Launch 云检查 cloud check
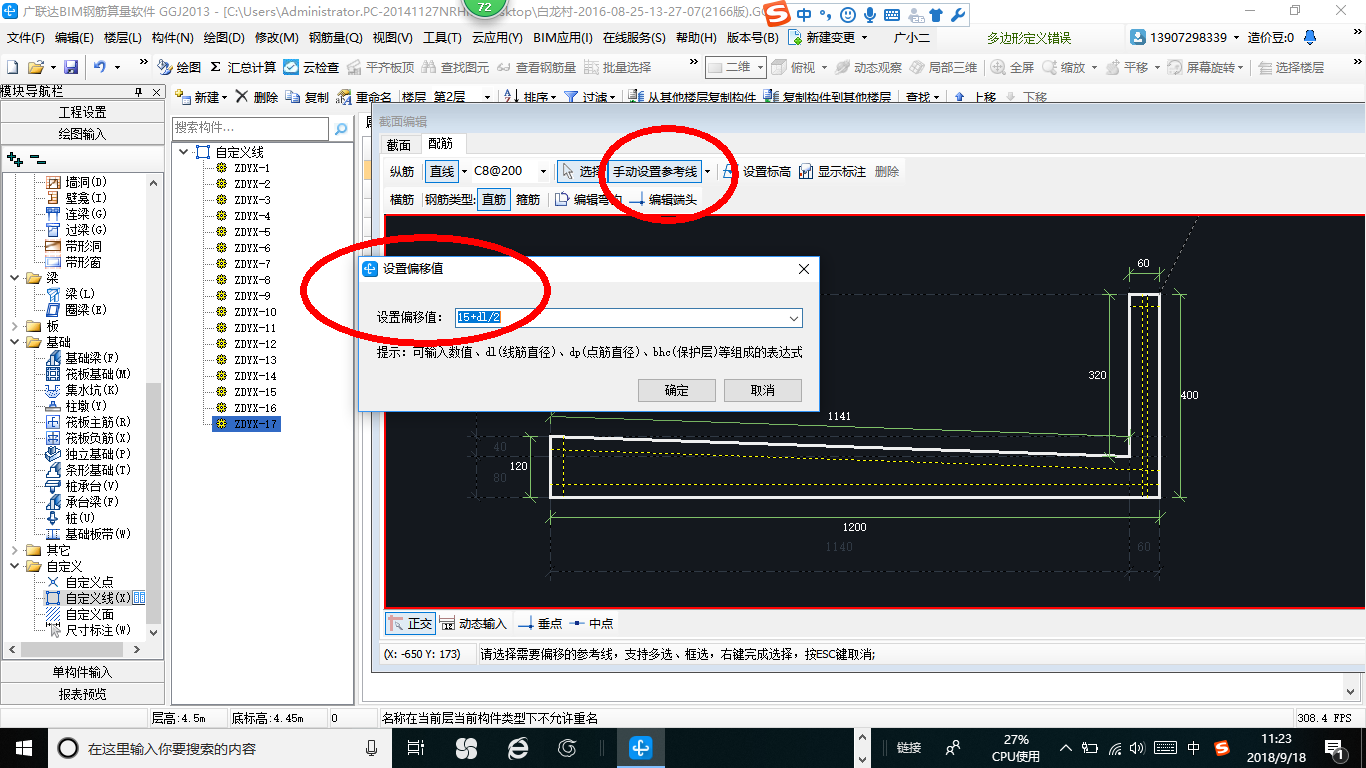This screenshot has width=1366, height=768. click(x=311, y=67)
